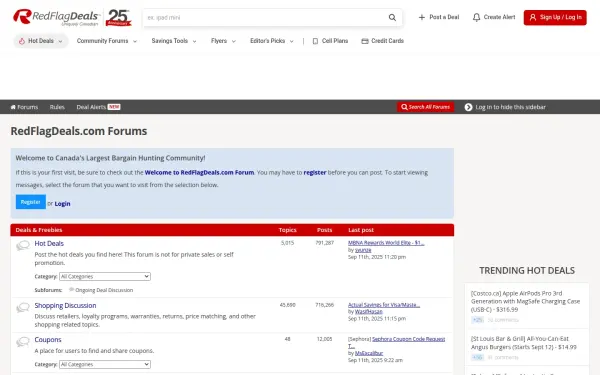Open last post MBNA Rewards World Elite
The width and height of the screenshot is (600, 375).
[386, 243]
